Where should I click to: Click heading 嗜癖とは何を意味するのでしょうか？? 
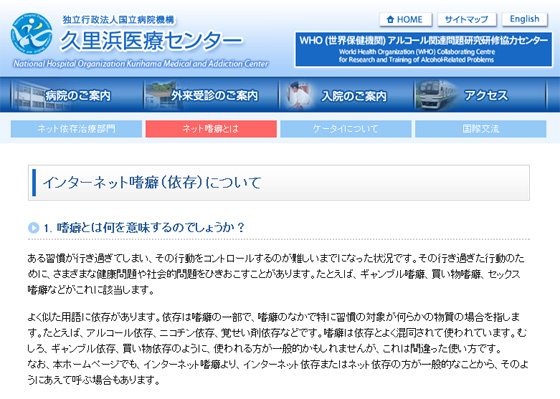150,228
